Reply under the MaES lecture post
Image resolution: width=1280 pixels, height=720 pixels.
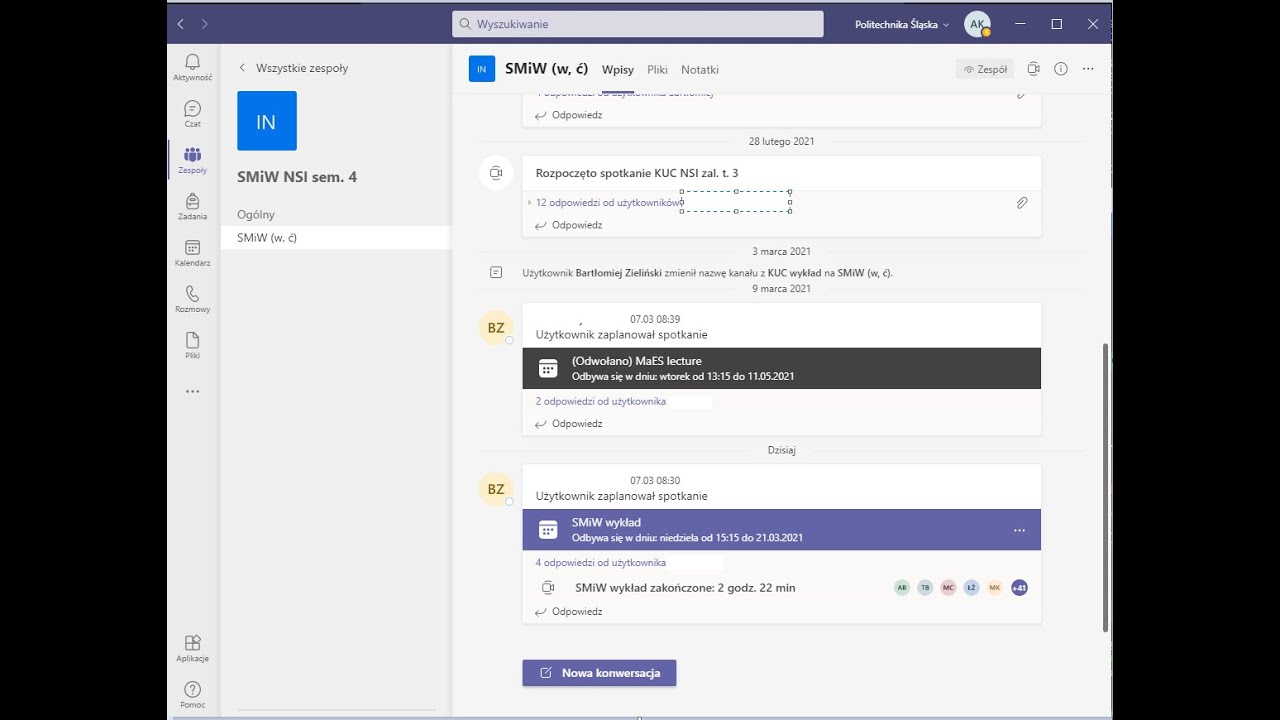click(x=568, y=424)
